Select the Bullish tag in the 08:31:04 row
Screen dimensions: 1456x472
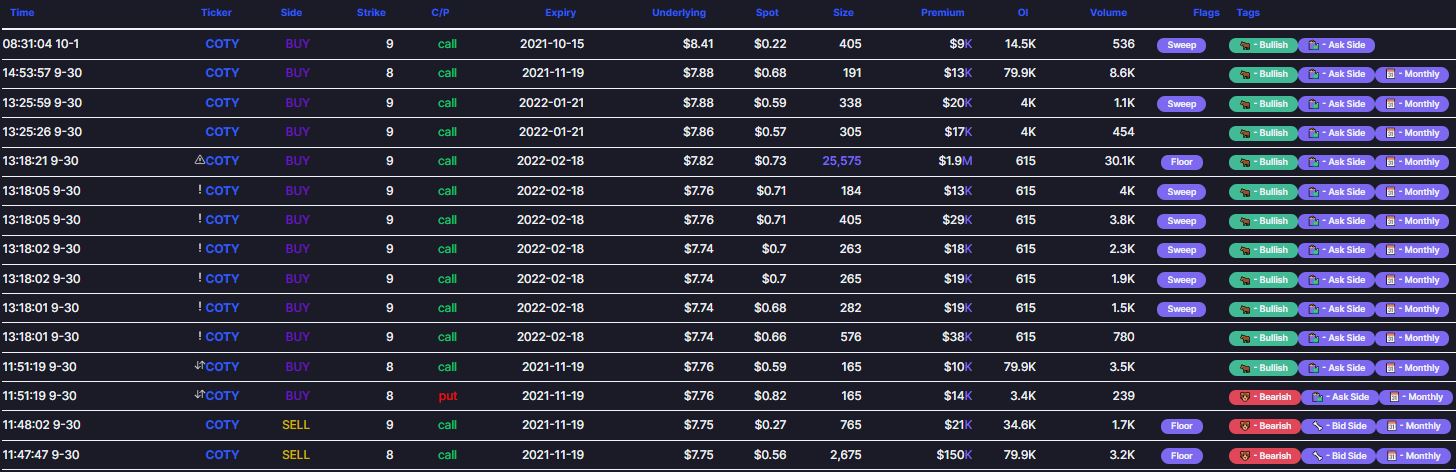click(1262, 45)
